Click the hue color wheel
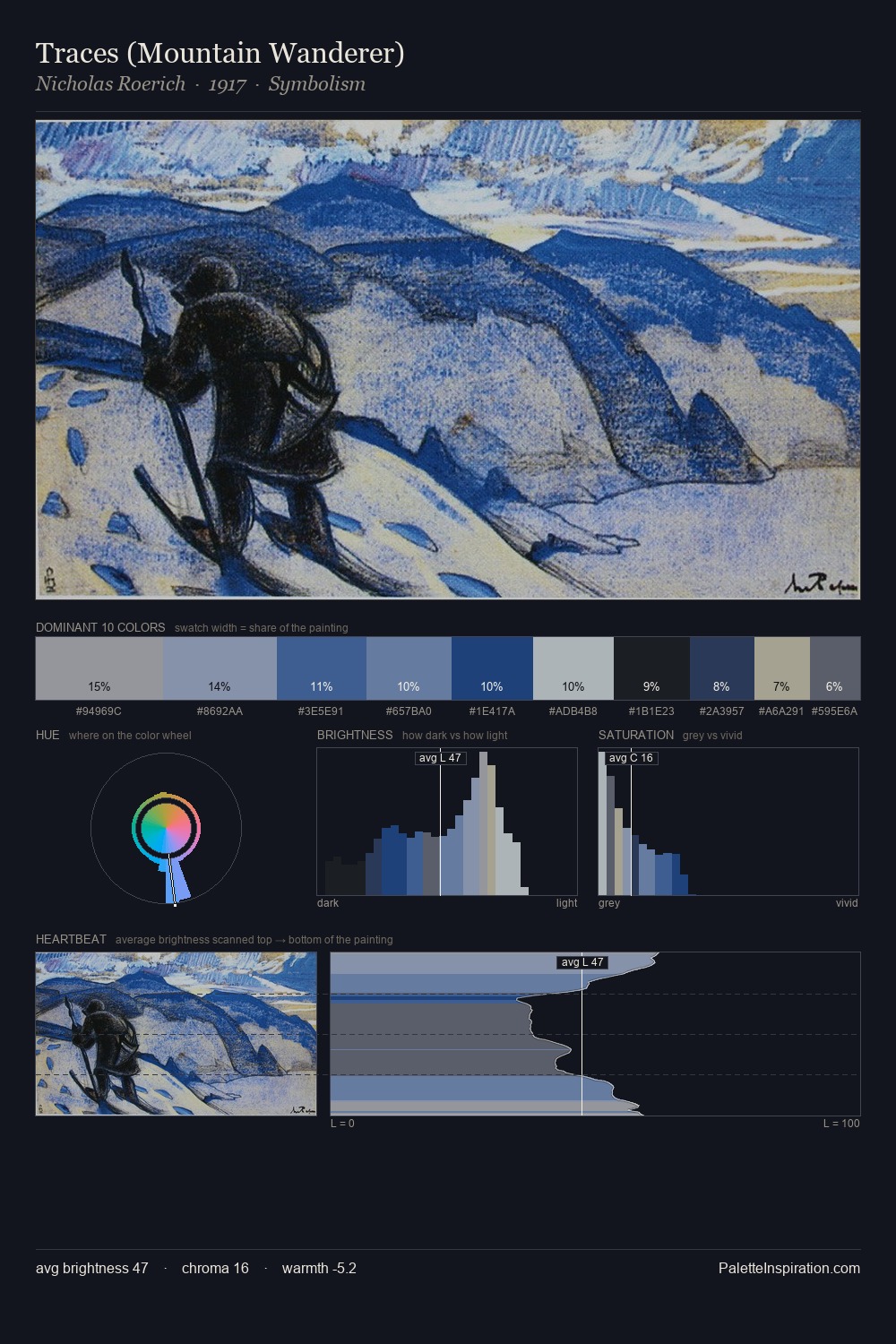Viewport: 896px width, 1344px height. [166, 829]
